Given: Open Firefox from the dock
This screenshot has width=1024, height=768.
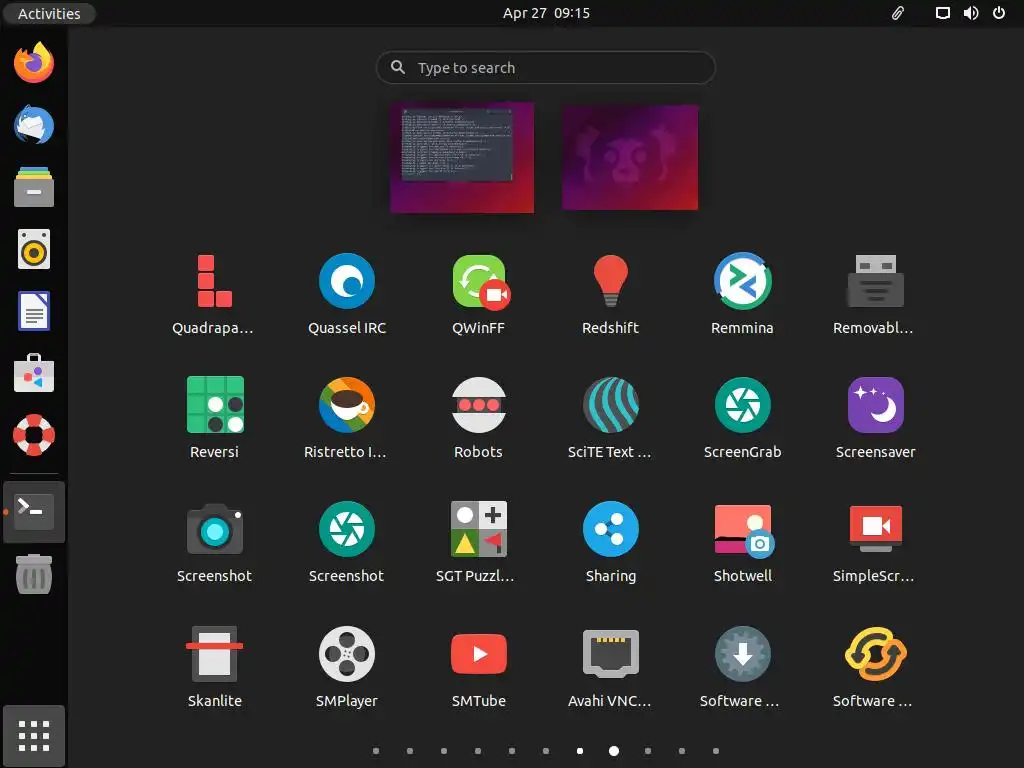Looking at the screenshot, I should [34, 63].
